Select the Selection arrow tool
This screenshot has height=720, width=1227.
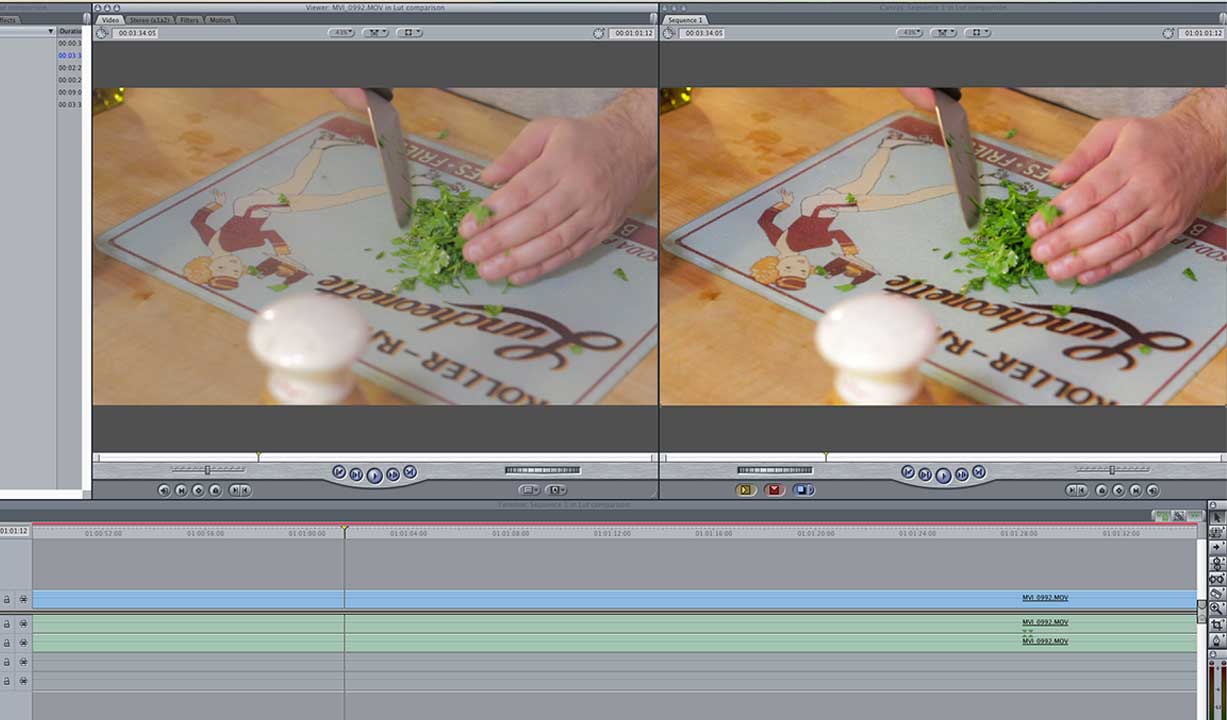coord(1216,516)
